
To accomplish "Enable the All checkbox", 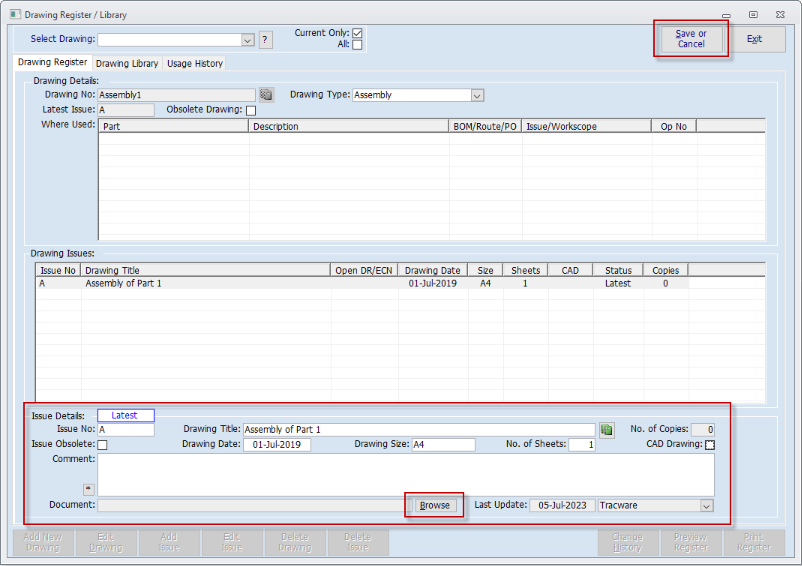I will 357,45.
